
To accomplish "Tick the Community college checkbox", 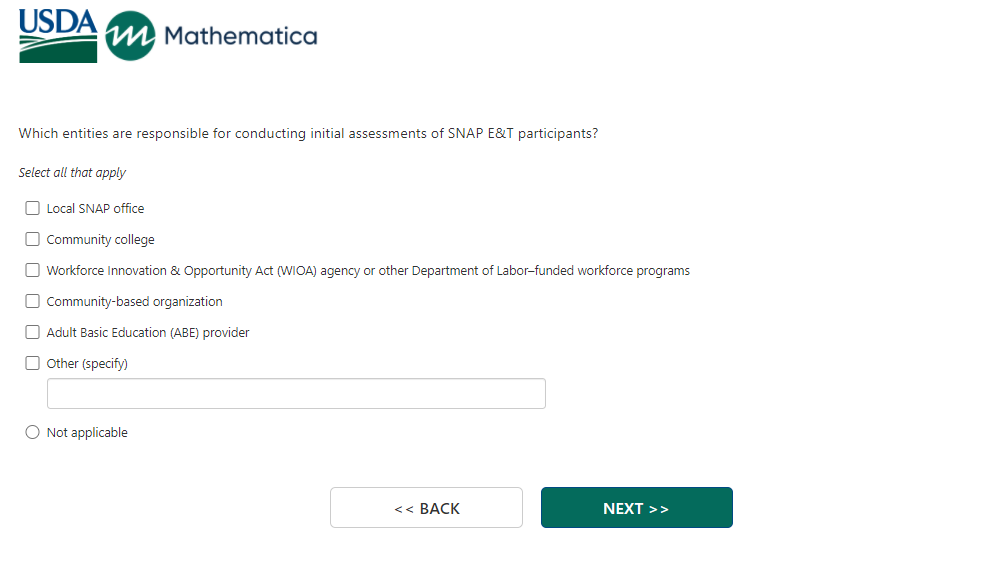I will pos(33,239).
